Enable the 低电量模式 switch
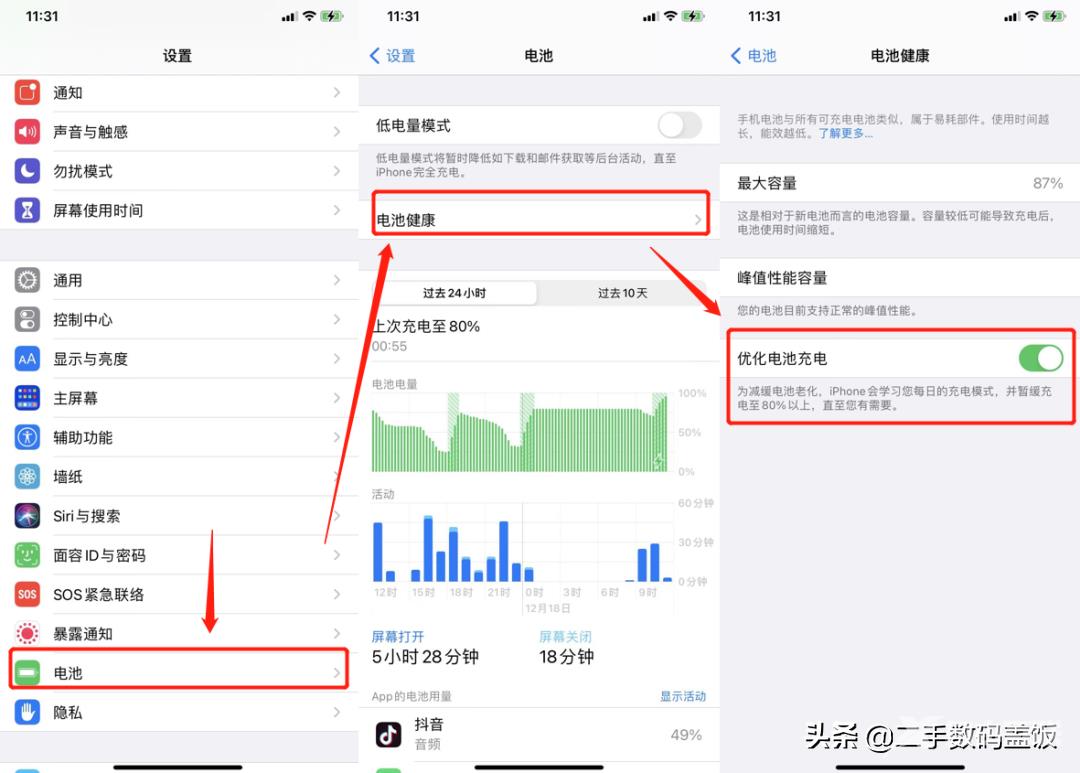Image resolution: width=1080 pixels, height=773 pixels. pyautogui.click(x=680, y=125)
